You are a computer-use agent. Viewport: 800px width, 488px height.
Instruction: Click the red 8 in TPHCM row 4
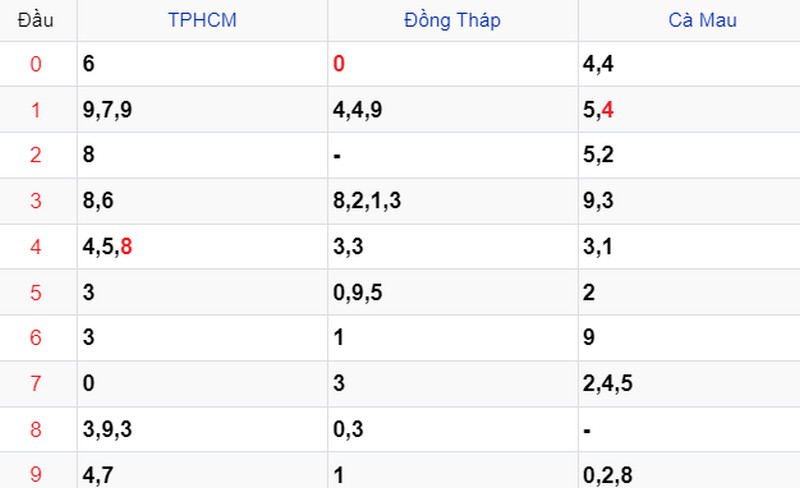(126, 247)
